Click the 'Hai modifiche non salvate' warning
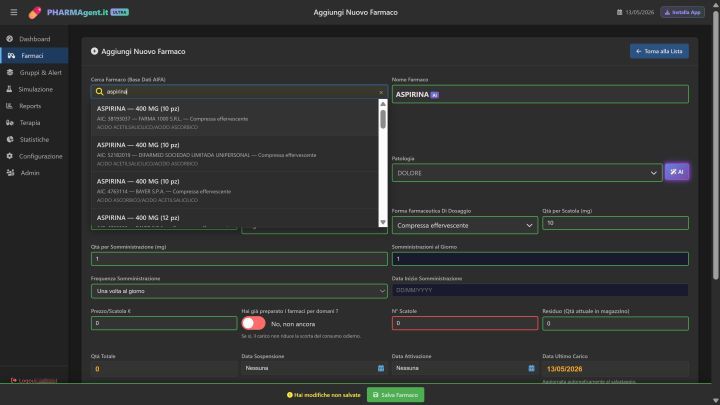720x405 pixels. [x=323, y=395]
